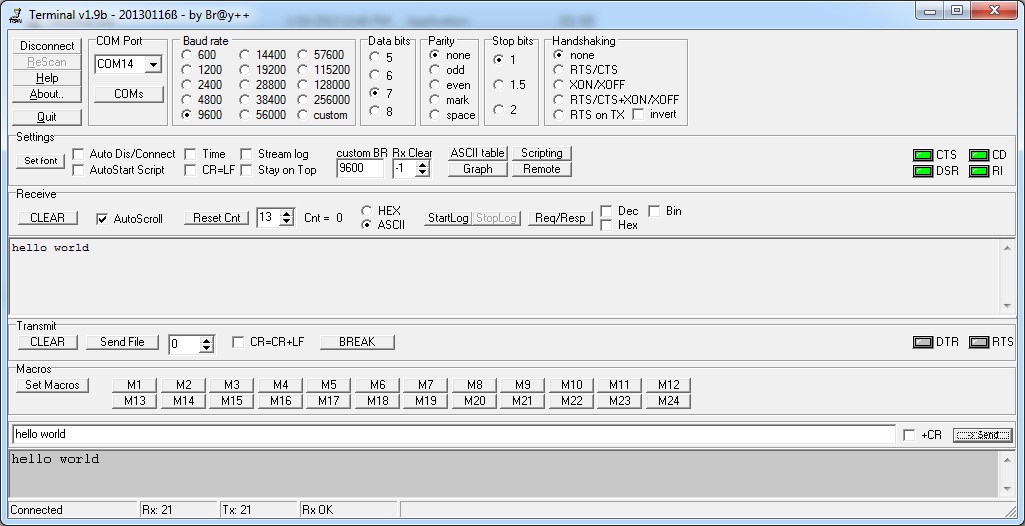1025x526 pixels.
Task: Toggle the DTR indicator button
Action: pyautogui.click(x=922, y=342)
